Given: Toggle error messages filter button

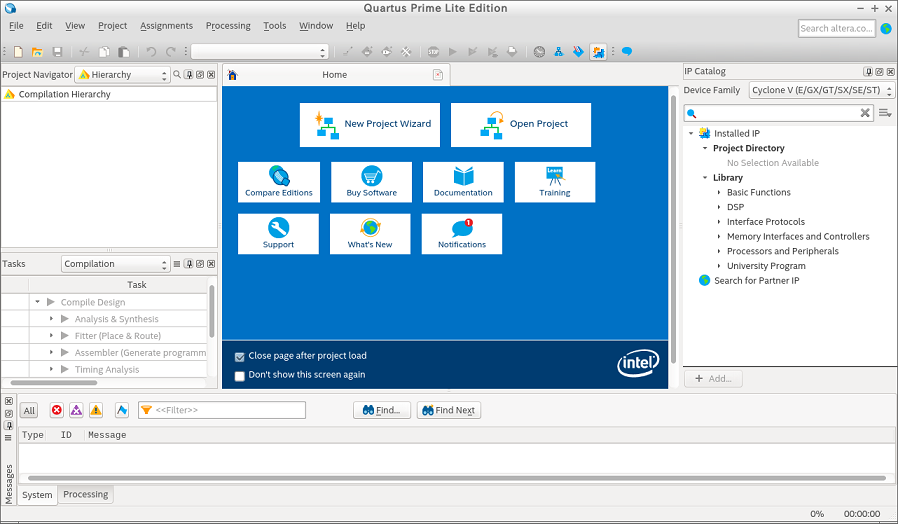Looking at the screenshot, I should click(x=56, y=410).
